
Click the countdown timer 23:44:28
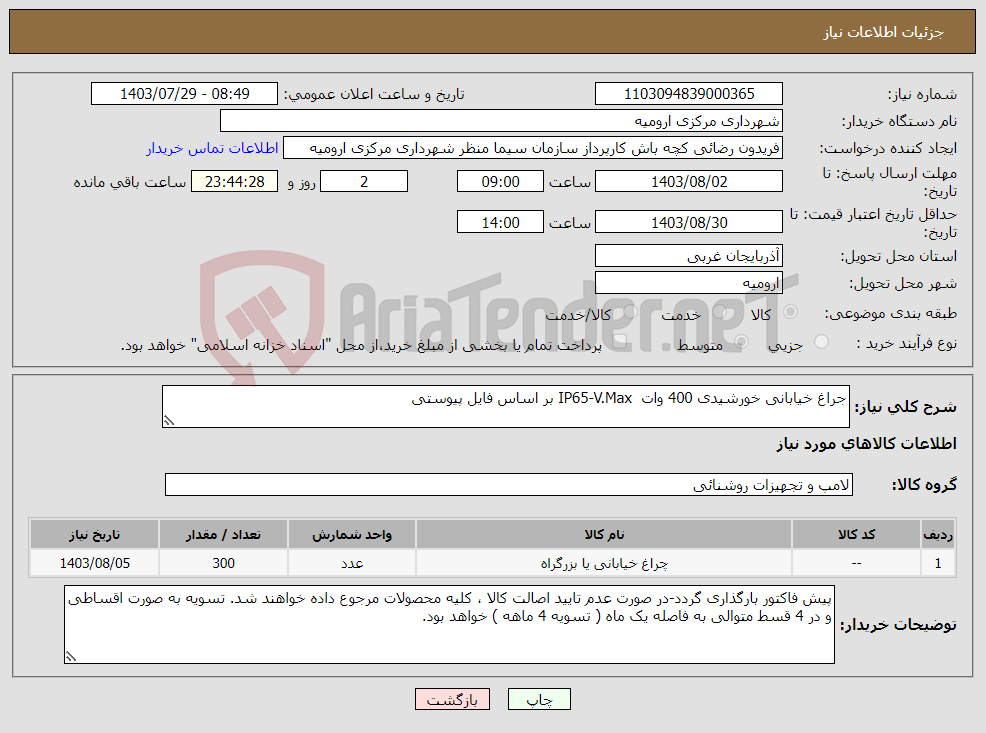pyautogui.click(x=235, y=181)
